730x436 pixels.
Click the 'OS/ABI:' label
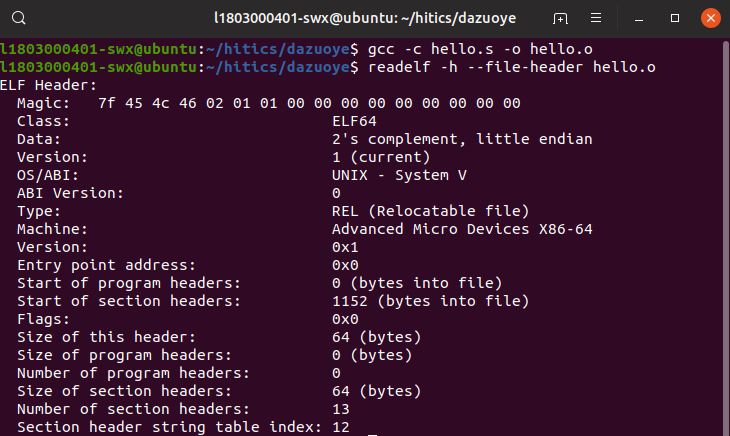[48, 175]
